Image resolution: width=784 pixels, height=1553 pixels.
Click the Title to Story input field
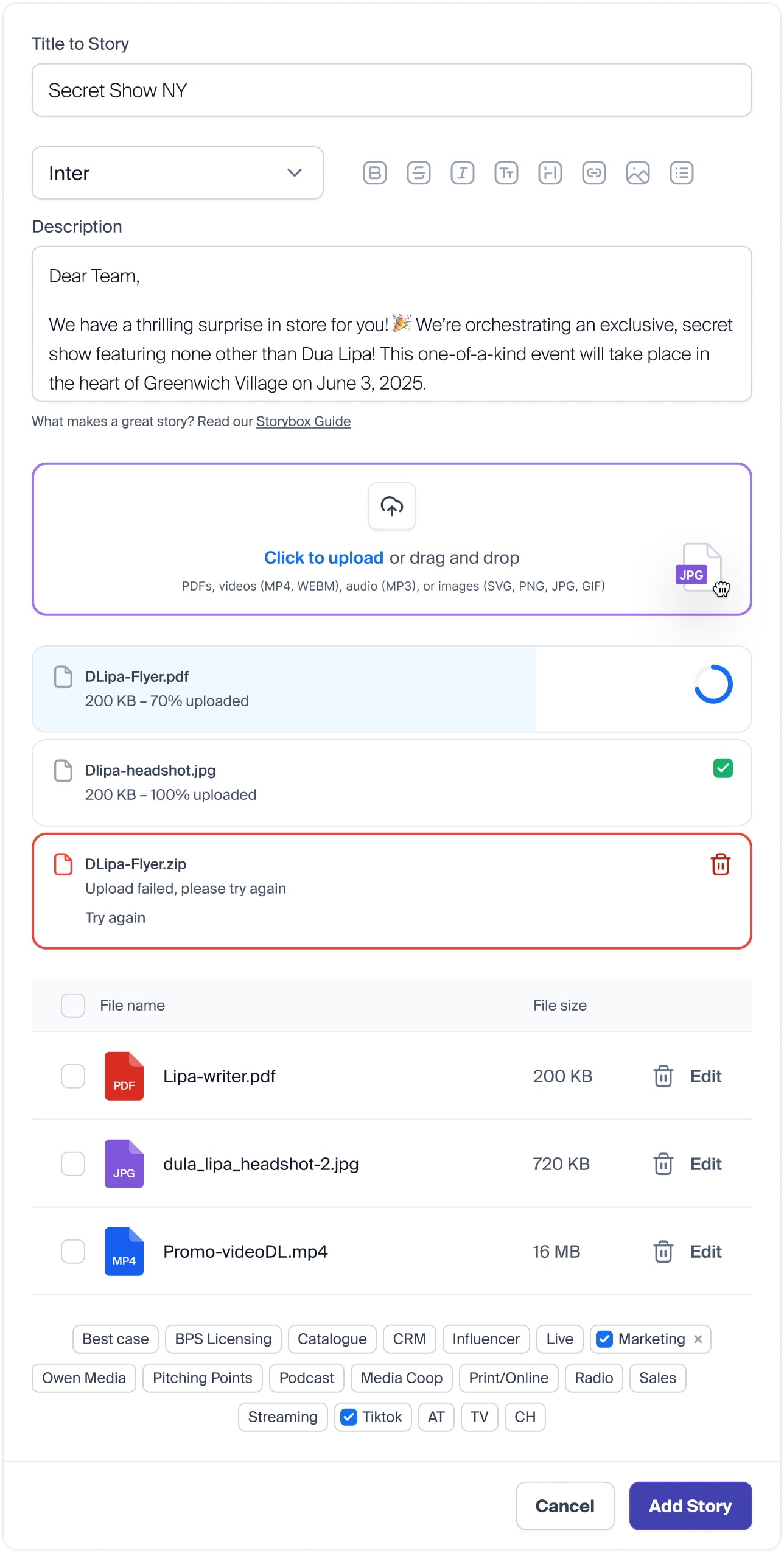pyautogui.click(x=392, y=90)
